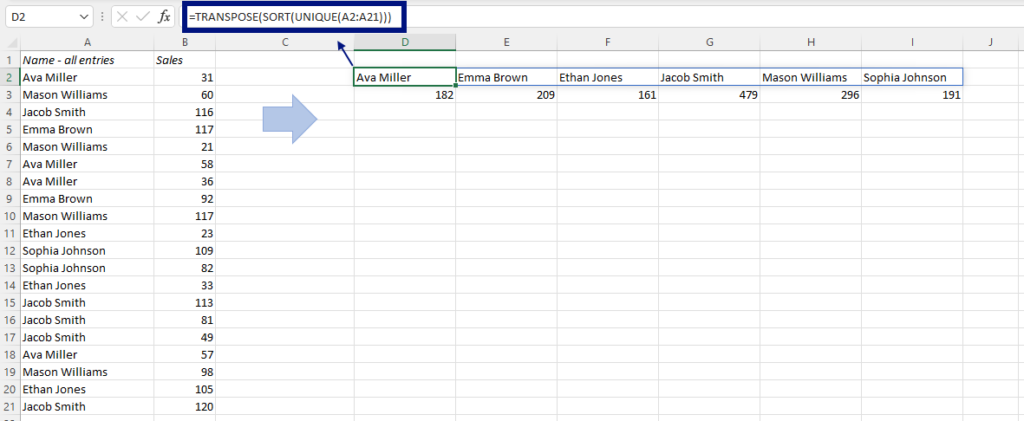Select row 5 header

point(10,129)
